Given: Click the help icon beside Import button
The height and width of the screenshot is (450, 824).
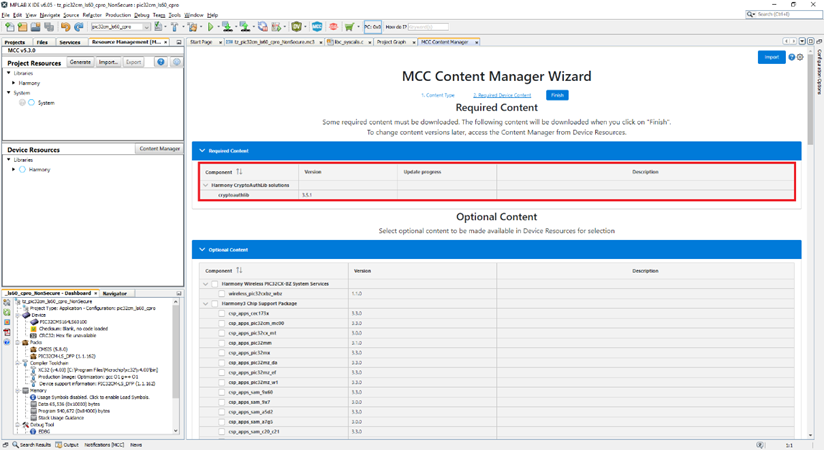Looking at the screenshot, I should point(791,57).
